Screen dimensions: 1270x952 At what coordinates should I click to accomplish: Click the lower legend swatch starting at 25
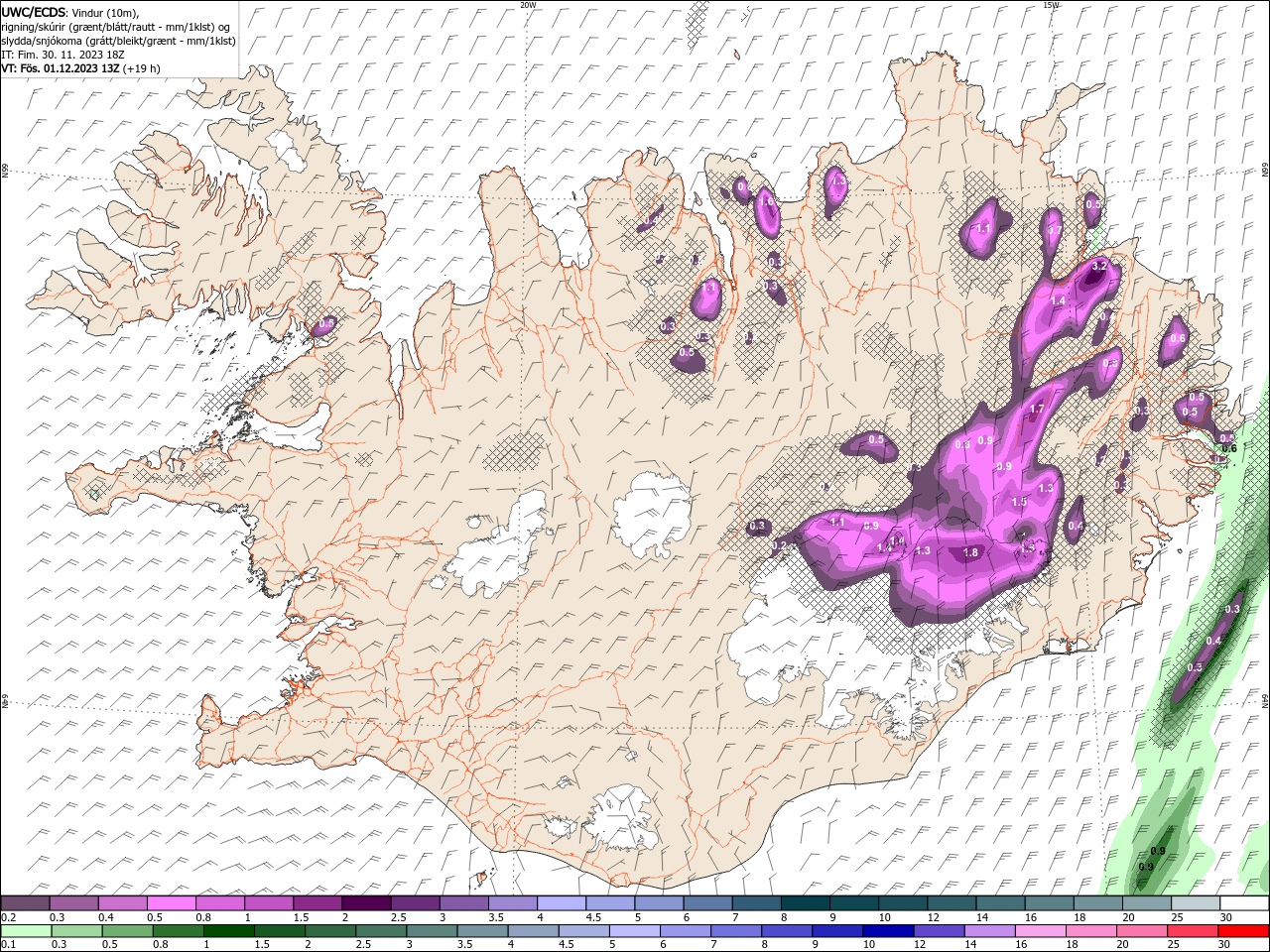tap(1192, 931)
